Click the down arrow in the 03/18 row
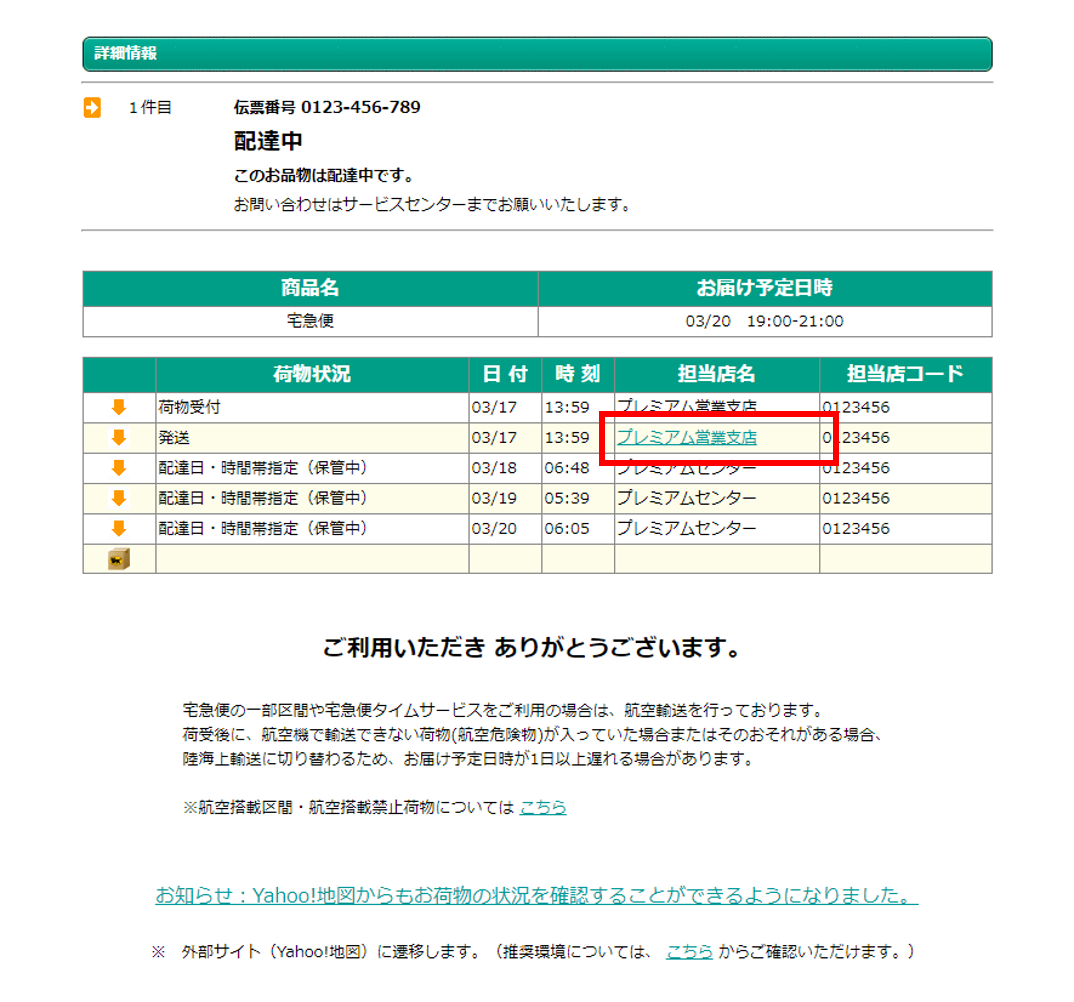Image resolution: width=1074 pixels, height=1002 pixels. pos(119,468)
